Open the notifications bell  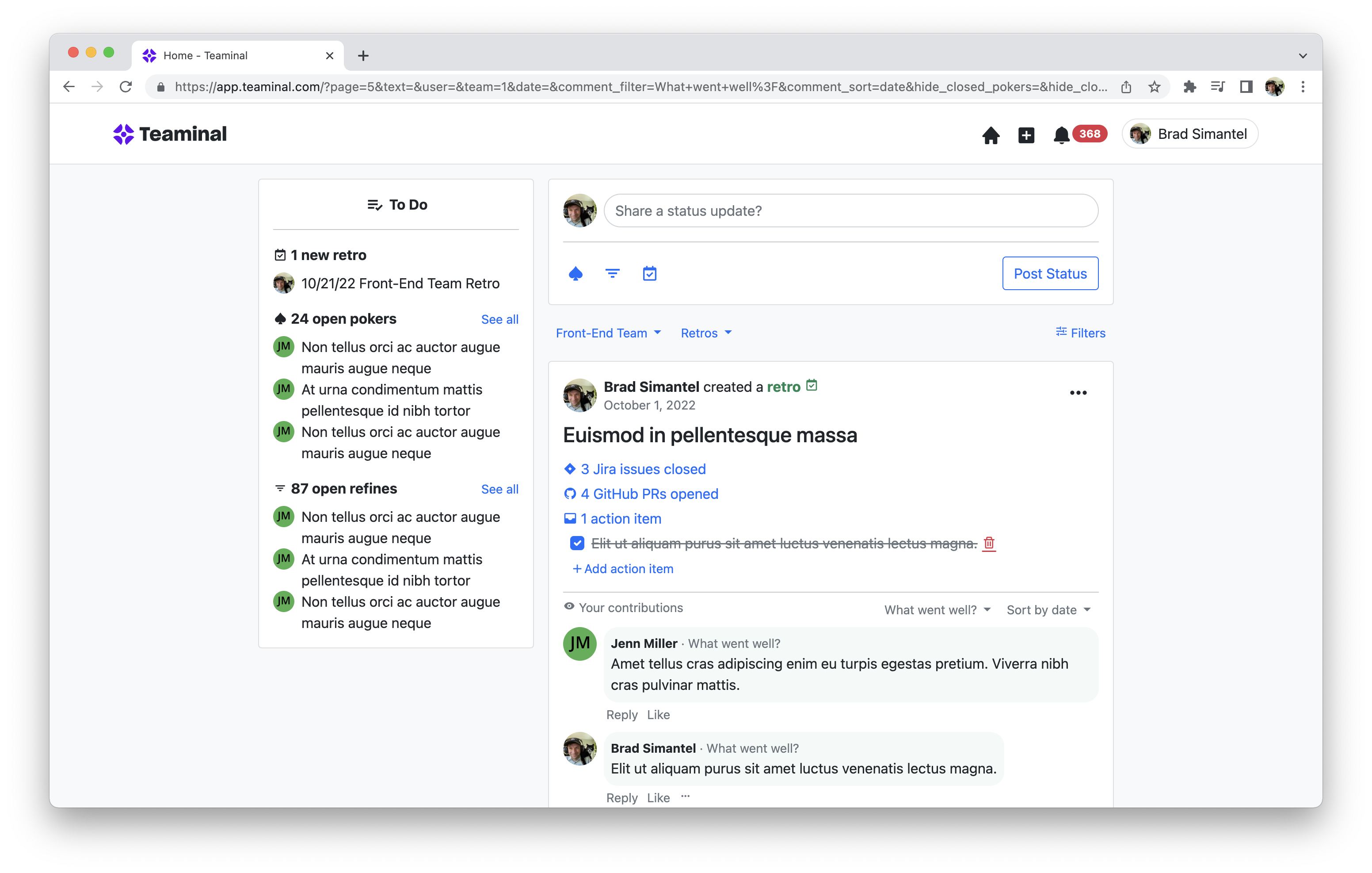(1061, 135)
